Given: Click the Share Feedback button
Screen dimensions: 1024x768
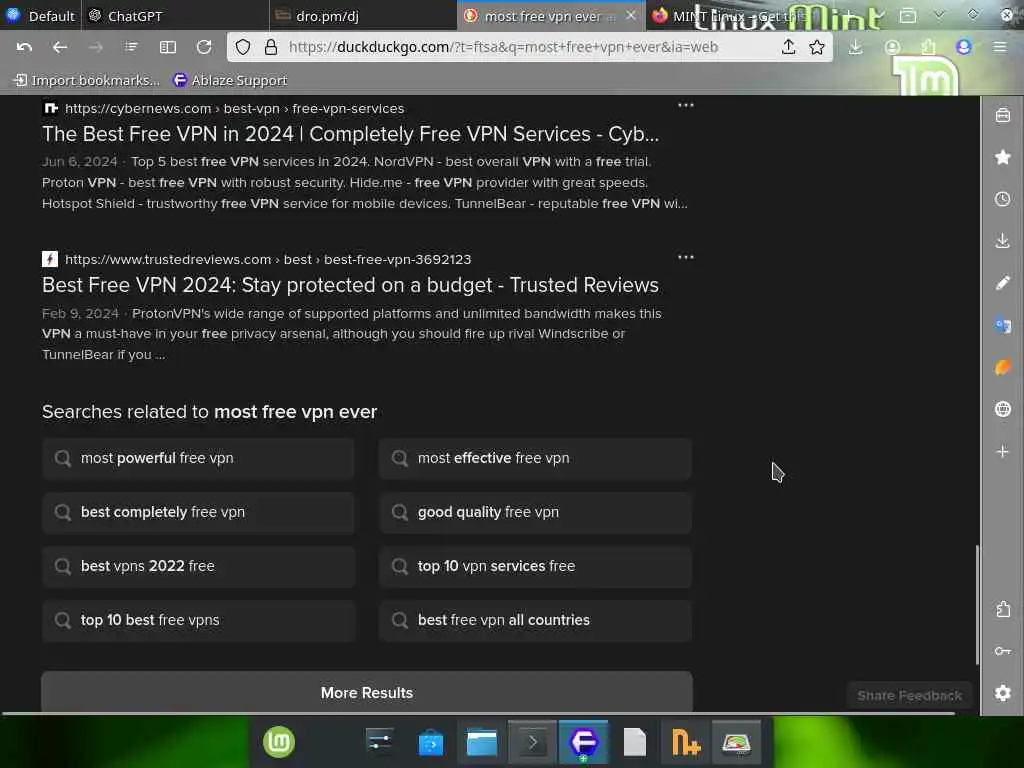Looking at the screenshot, I should point(909,696).
